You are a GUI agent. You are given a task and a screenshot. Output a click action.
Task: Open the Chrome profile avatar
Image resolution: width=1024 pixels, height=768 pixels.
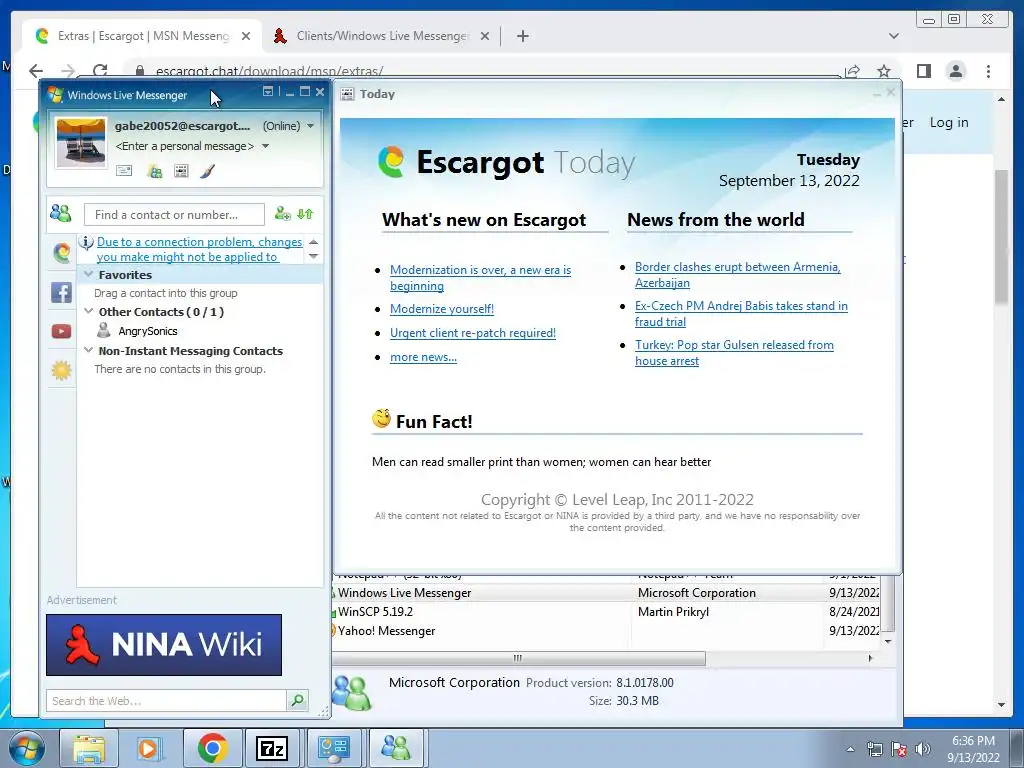click(956, 71)
